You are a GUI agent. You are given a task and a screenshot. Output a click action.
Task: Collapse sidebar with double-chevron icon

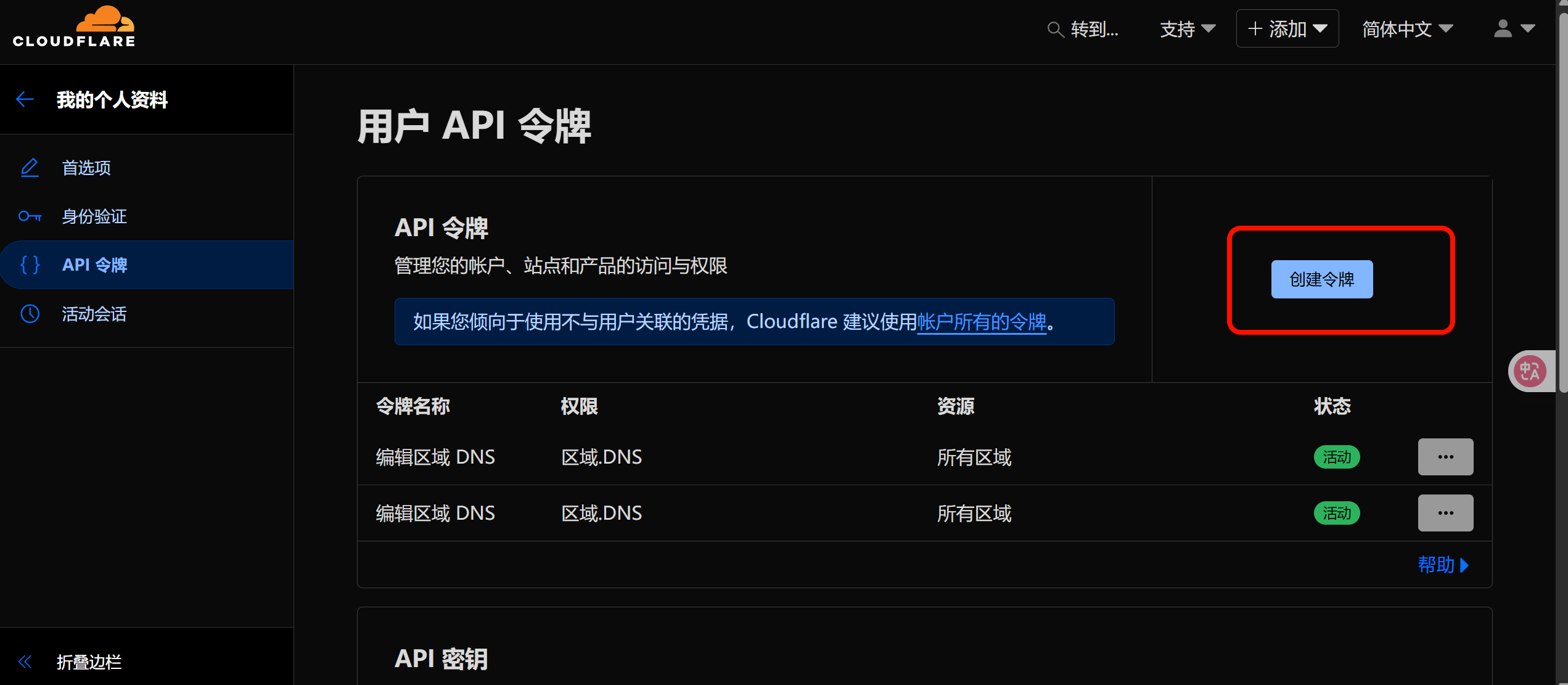point(25,662)
